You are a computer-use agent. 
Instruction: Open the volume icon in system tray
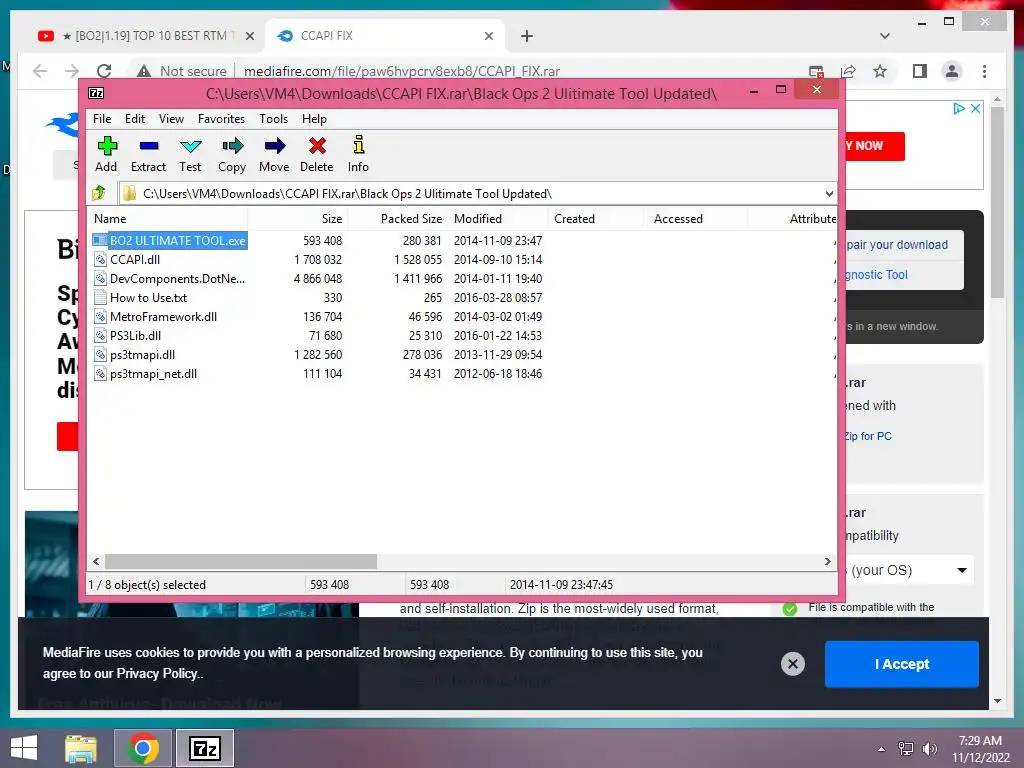pyautogui.click(x=929, y=748)
